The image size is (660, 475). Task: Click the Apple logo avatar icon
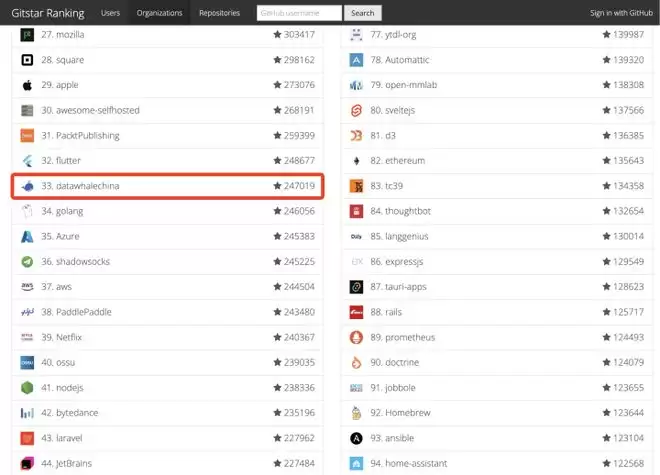28,85
